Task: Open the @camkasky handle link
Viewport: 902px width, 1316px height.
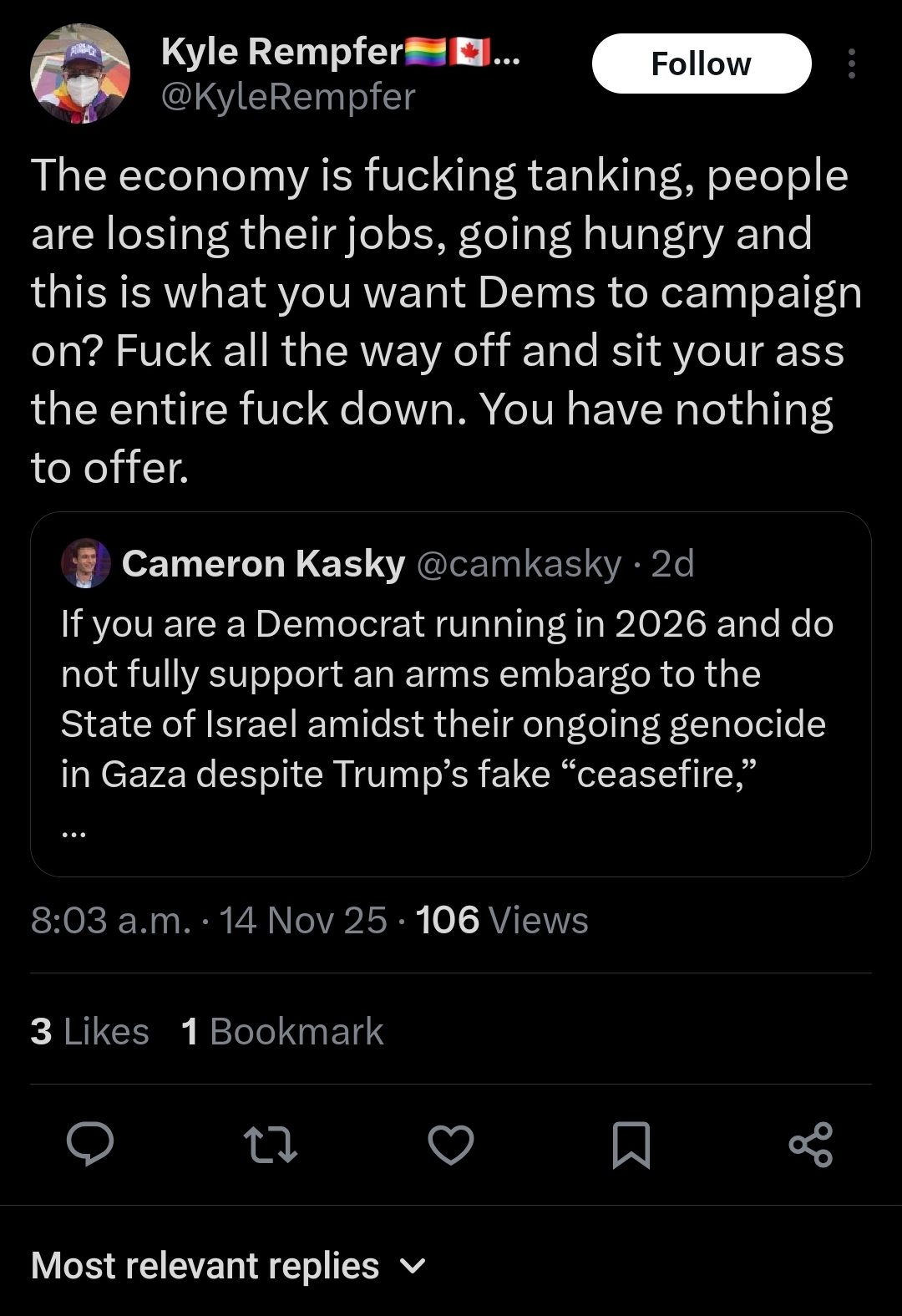Action: [x=518, y=564]
